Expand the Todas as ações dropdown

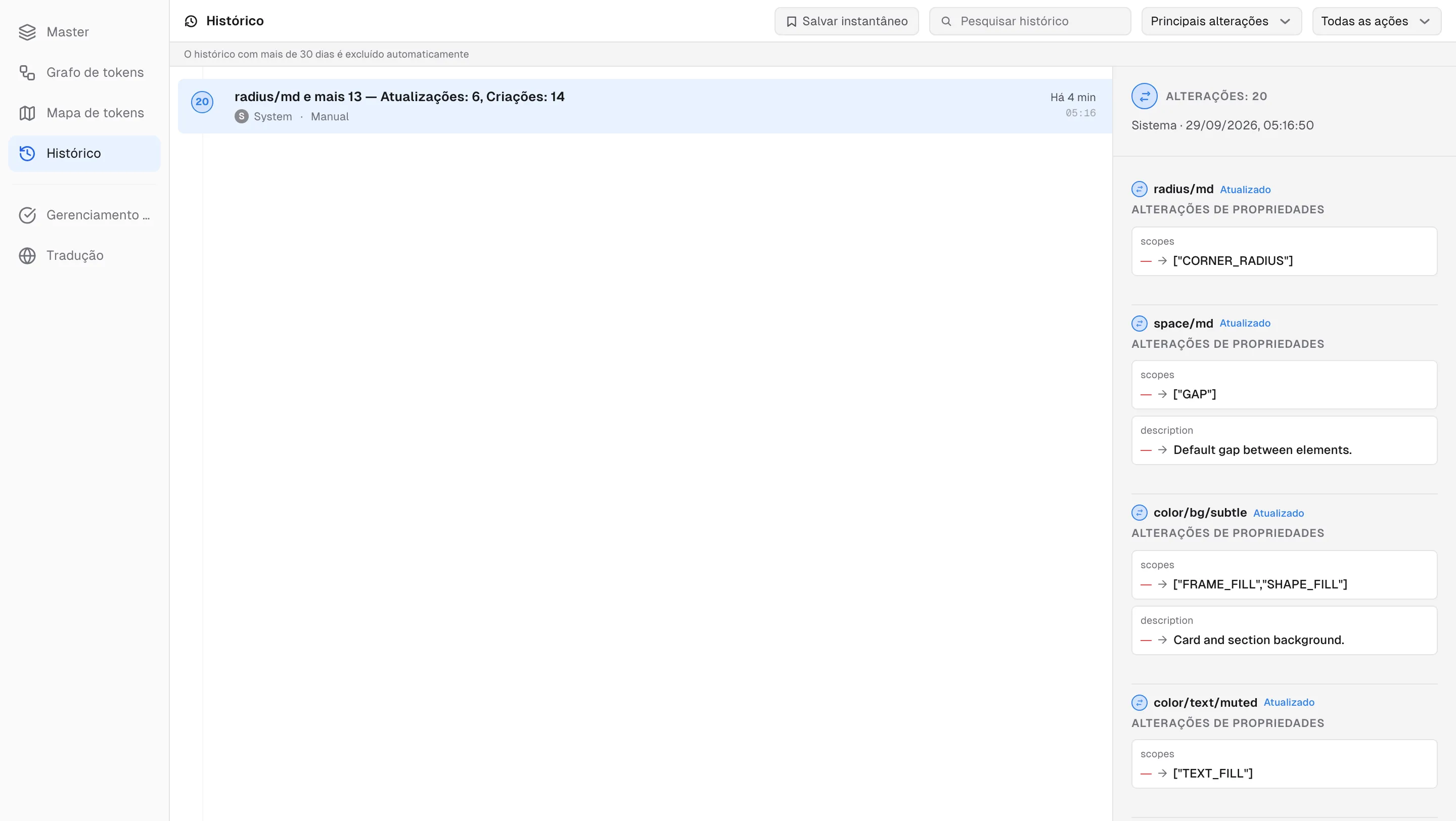pyautogui.click(x=1376, y=21)
